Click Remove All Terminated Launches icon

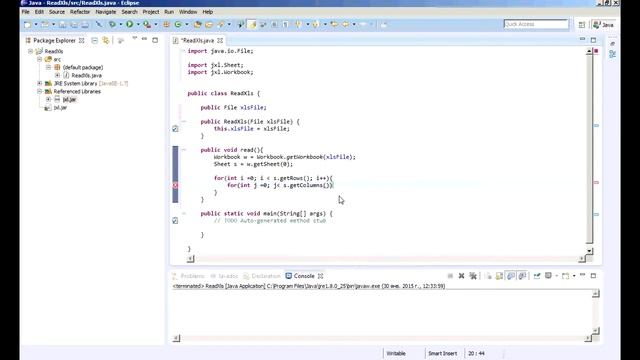click(x=473, y=276)
